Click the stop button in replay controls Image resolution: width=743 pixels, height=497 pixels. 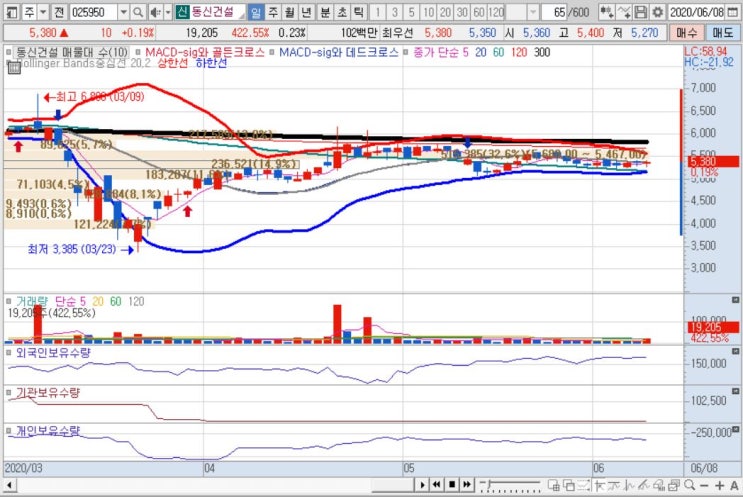coord(452,485)
